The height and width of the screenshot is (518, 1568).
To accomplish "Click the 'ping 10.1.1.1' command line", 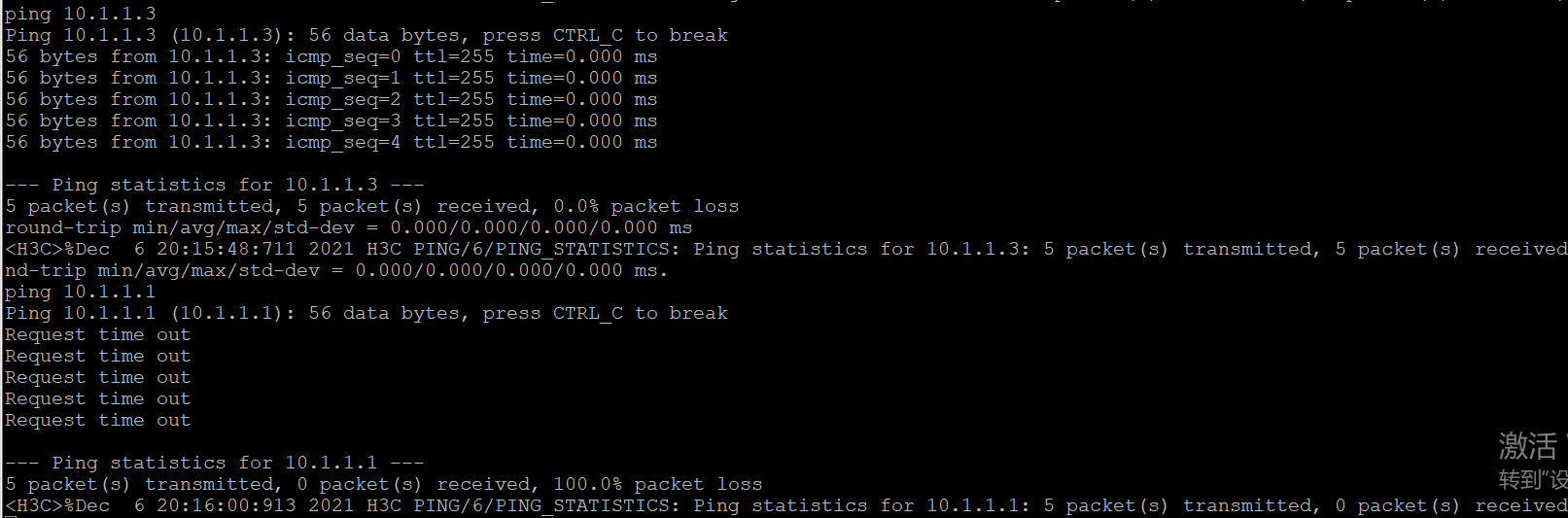I will click(80, 292).
